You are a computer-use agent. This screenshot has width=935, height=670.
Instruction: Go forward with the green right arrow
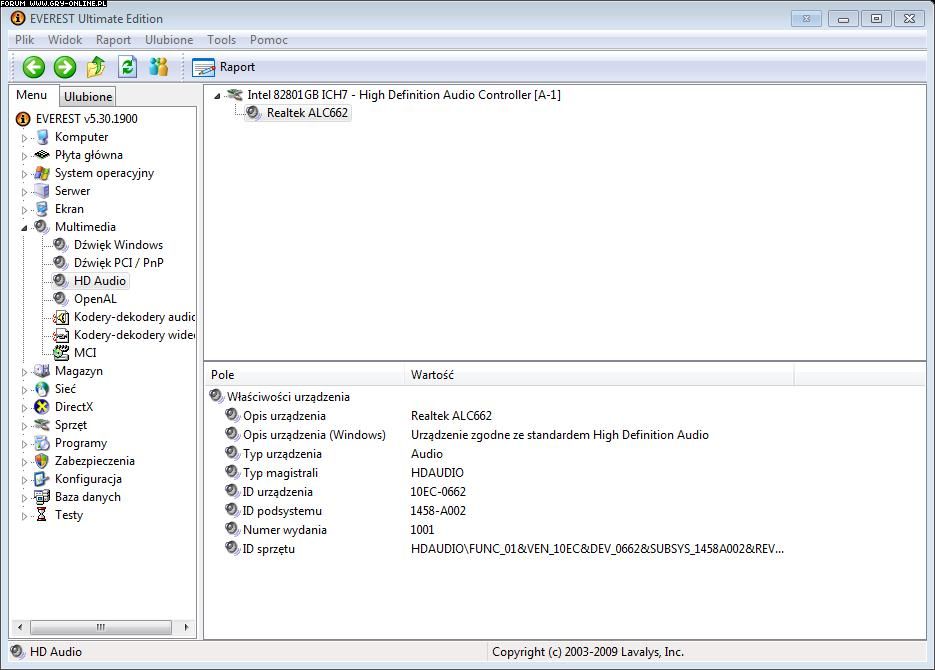click(65, 67)
